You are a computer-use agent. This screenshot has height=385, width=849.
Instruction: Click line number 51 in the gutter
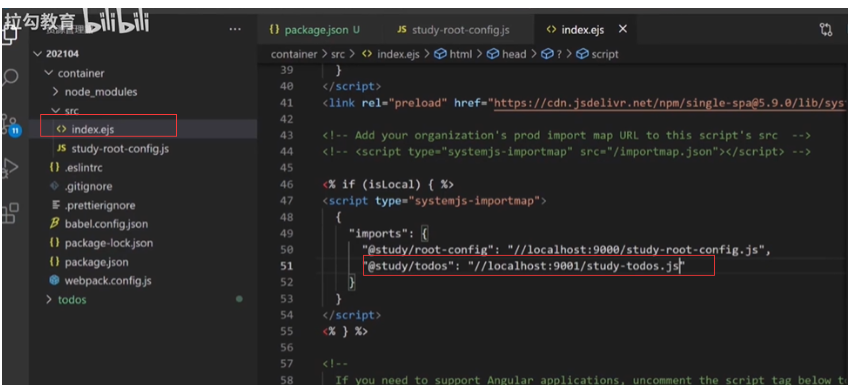286,266
